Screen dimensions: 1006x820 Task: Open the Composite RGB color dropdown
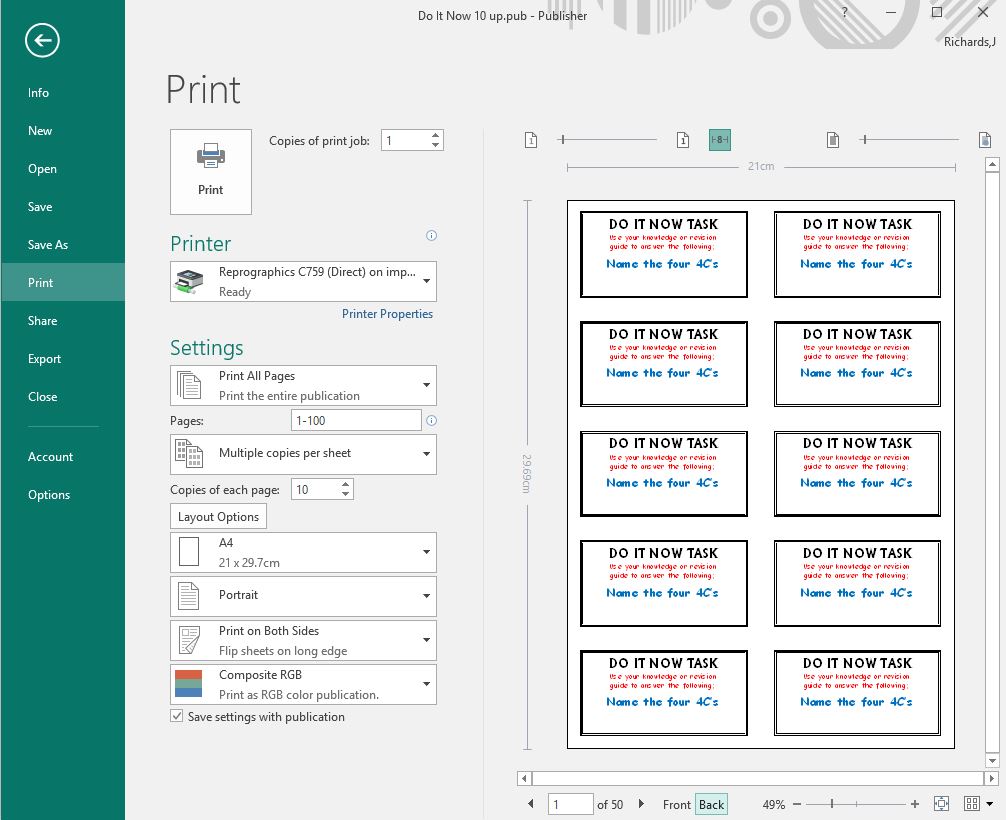303,684
